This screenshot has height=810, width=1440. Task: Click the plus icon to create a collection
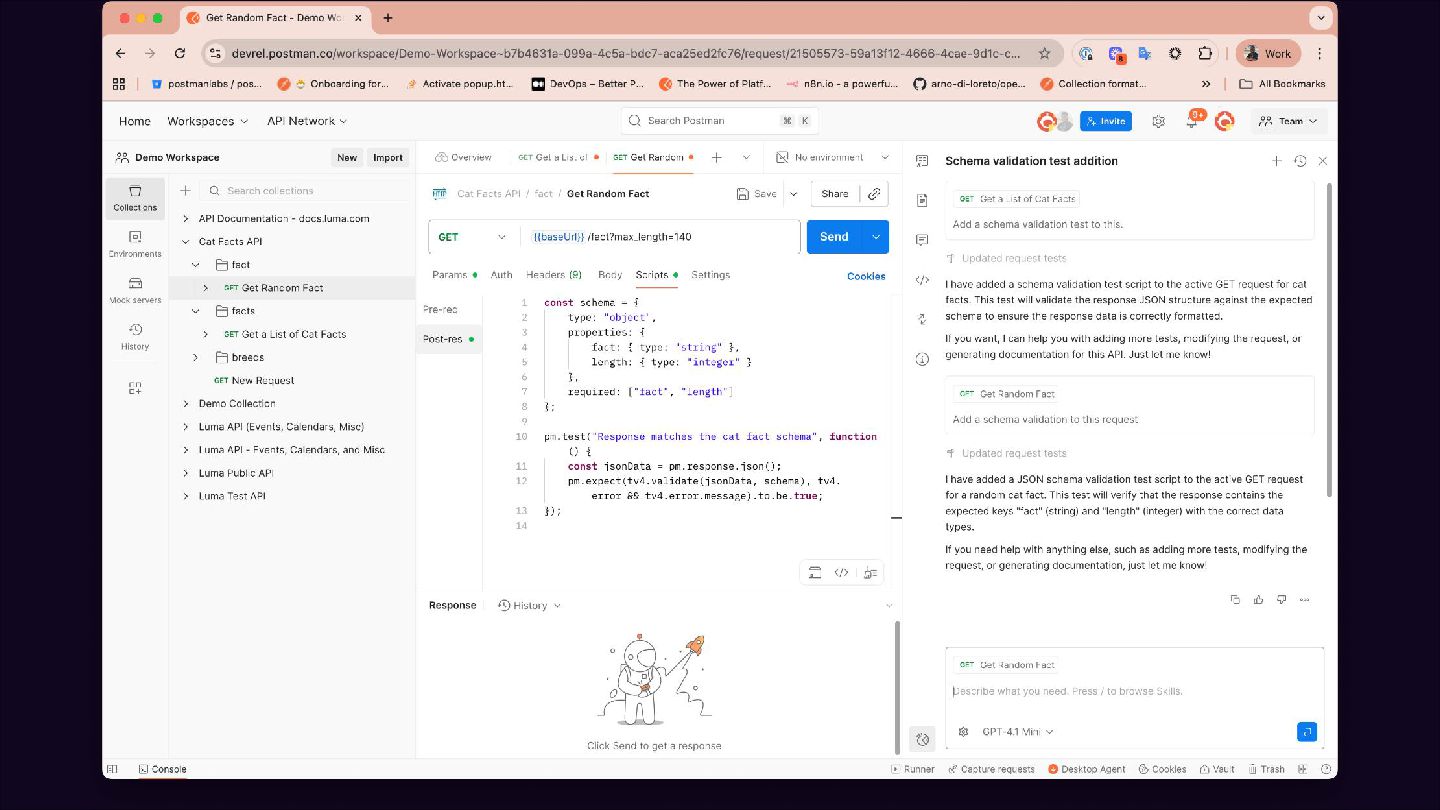(x=185, y=190)
